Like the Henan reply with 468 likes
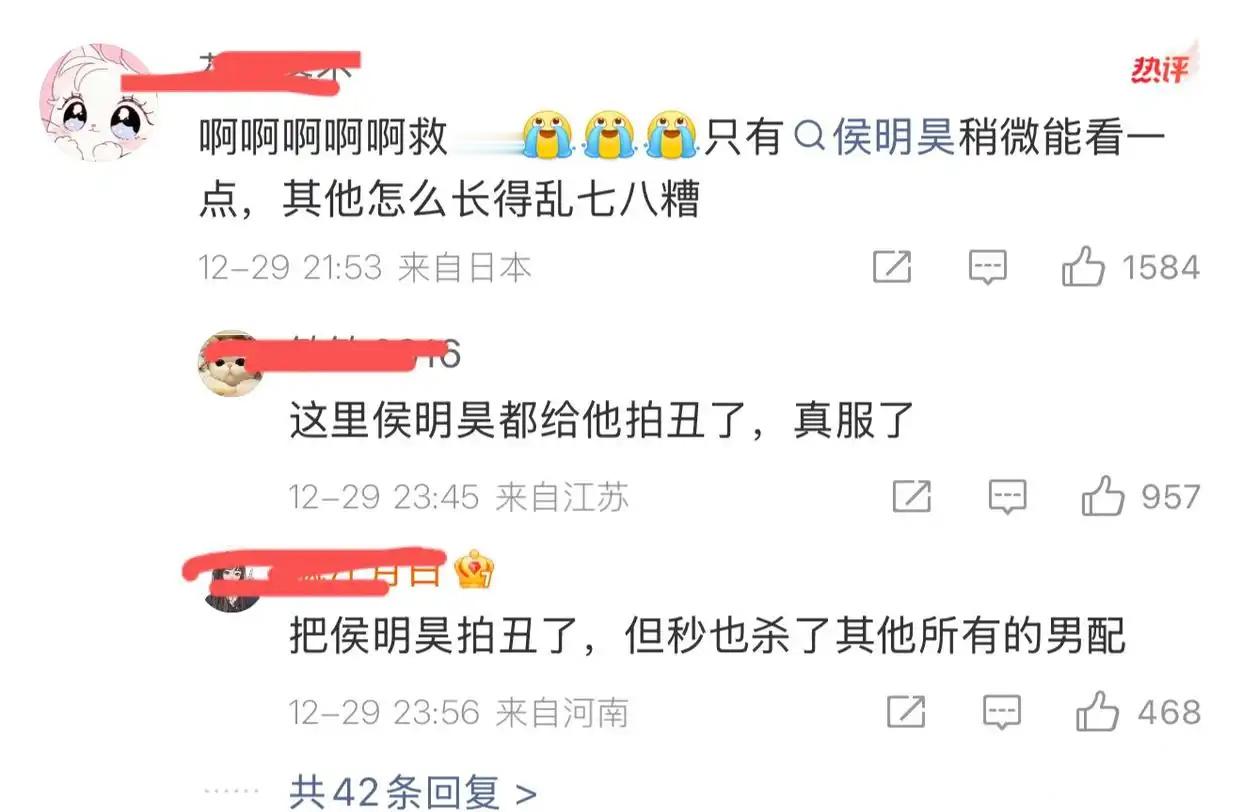 [1097, 712]
